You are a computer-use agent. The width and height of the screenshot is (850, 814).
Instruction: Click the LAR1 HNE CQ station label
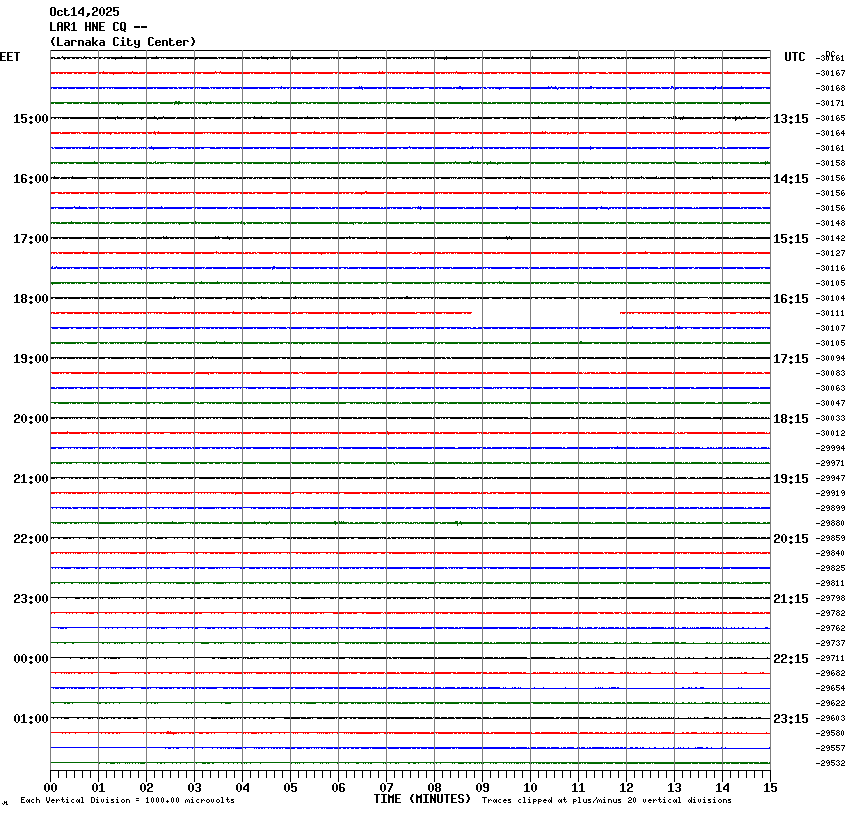(x=99, y=27)
